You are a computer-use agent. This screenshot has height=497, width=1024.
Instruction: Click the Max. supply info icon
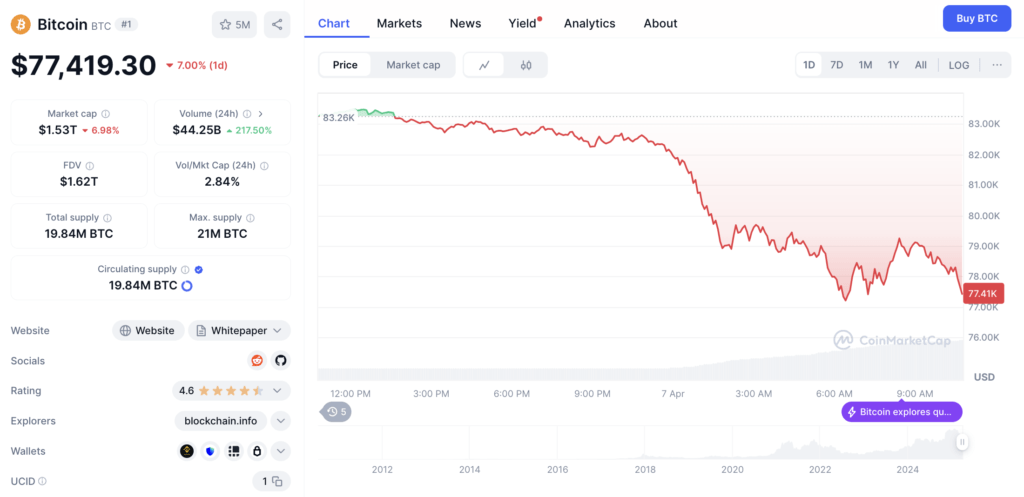(x=250, y=218)
